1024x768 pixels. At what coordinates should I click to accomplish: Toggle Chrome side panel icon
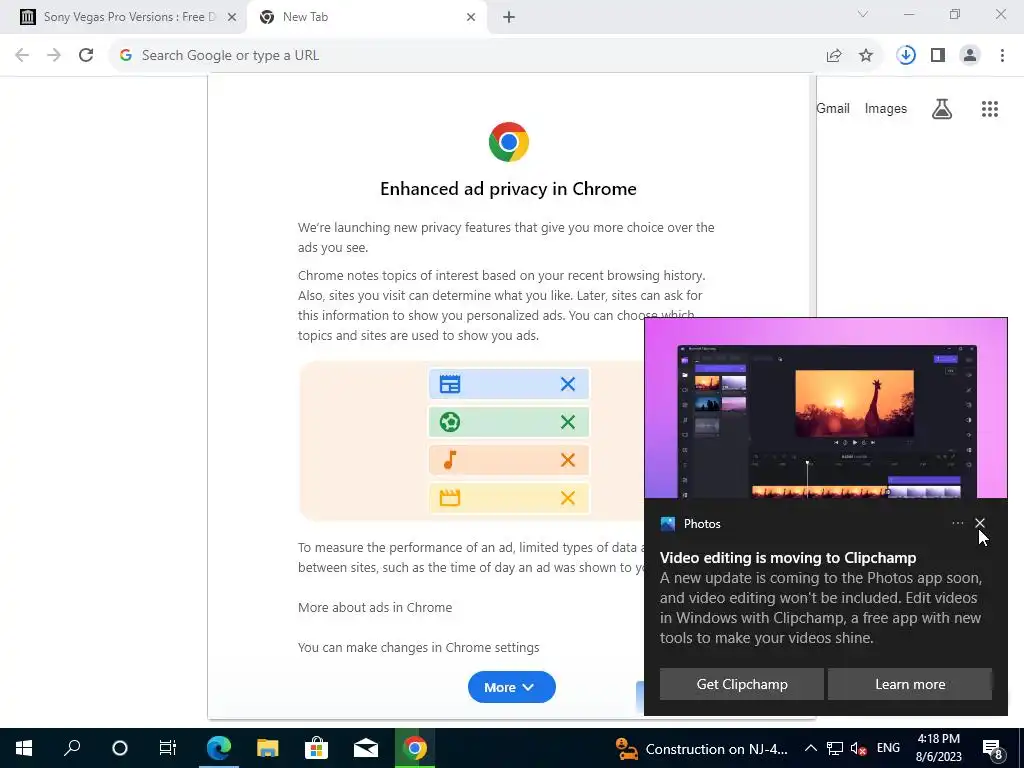coord(938,56)
